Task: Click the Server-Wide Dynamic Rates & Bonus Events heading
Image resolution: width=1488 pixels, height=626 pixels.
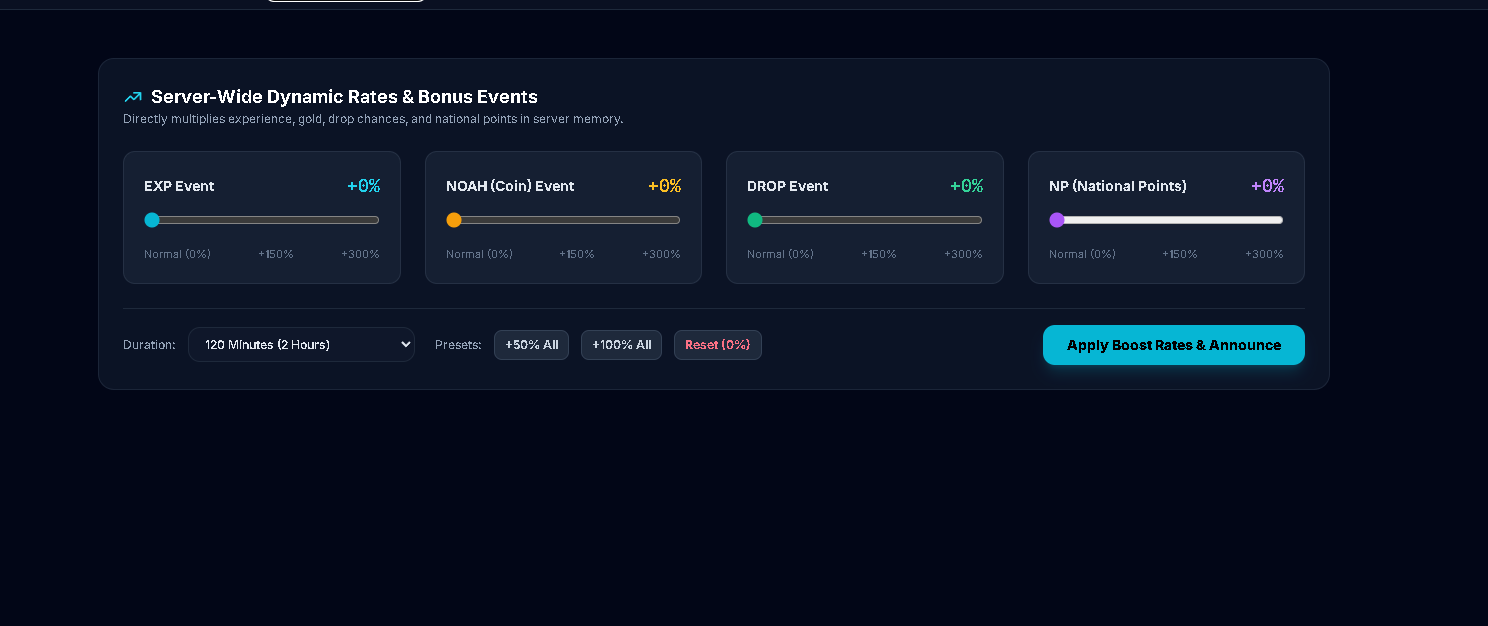Action: [x=344, y=97]
